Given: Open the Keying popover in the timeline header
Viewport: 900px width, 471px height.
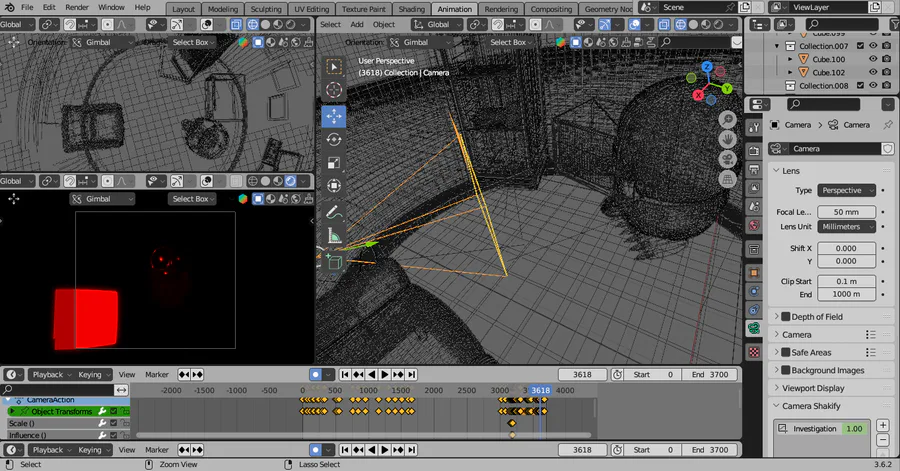Looking at the screenshot, I should click(92, 375).
